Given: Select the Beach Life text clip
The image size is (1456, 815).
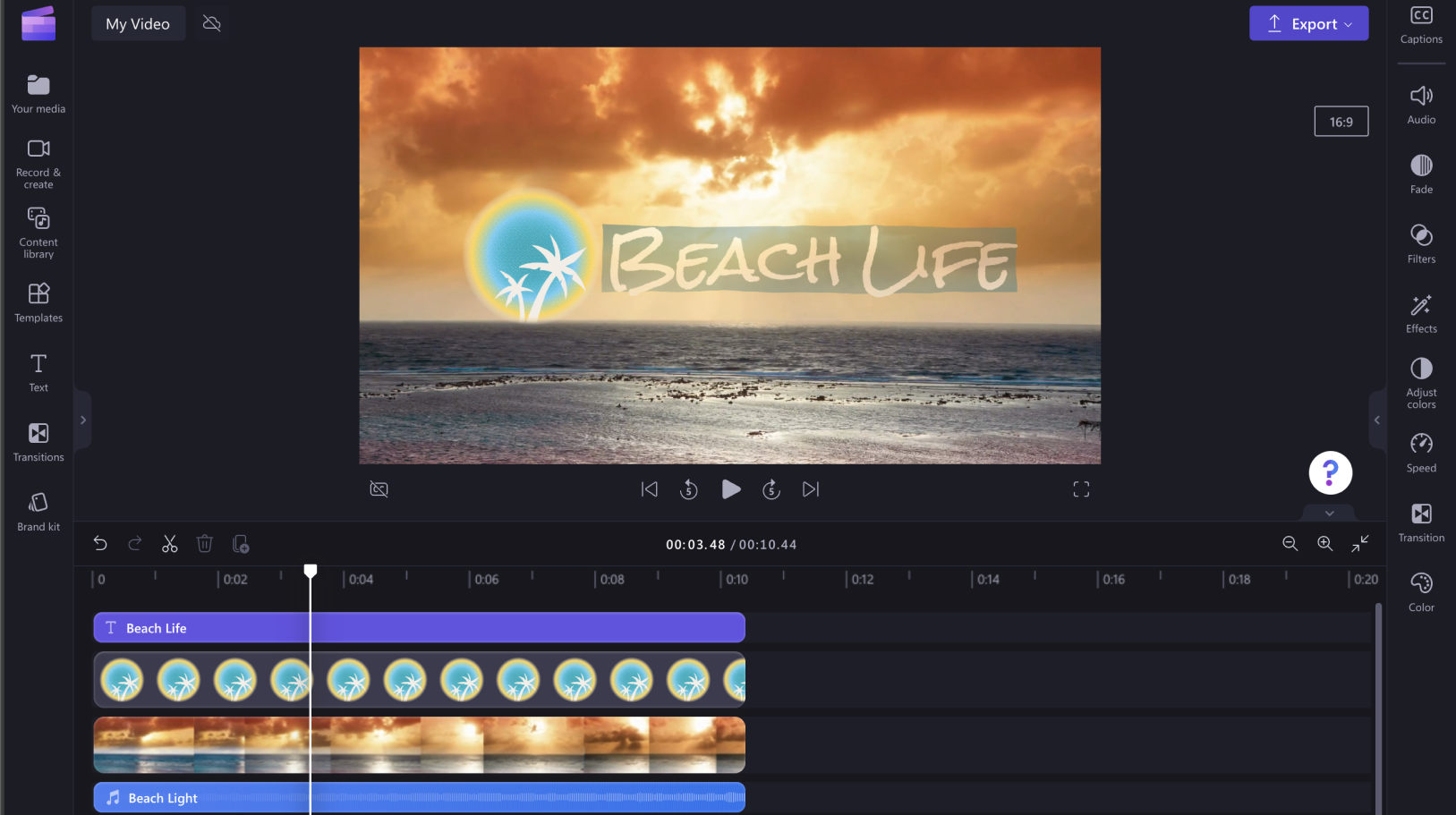Looking at the screenshot, I should (419, 627).
